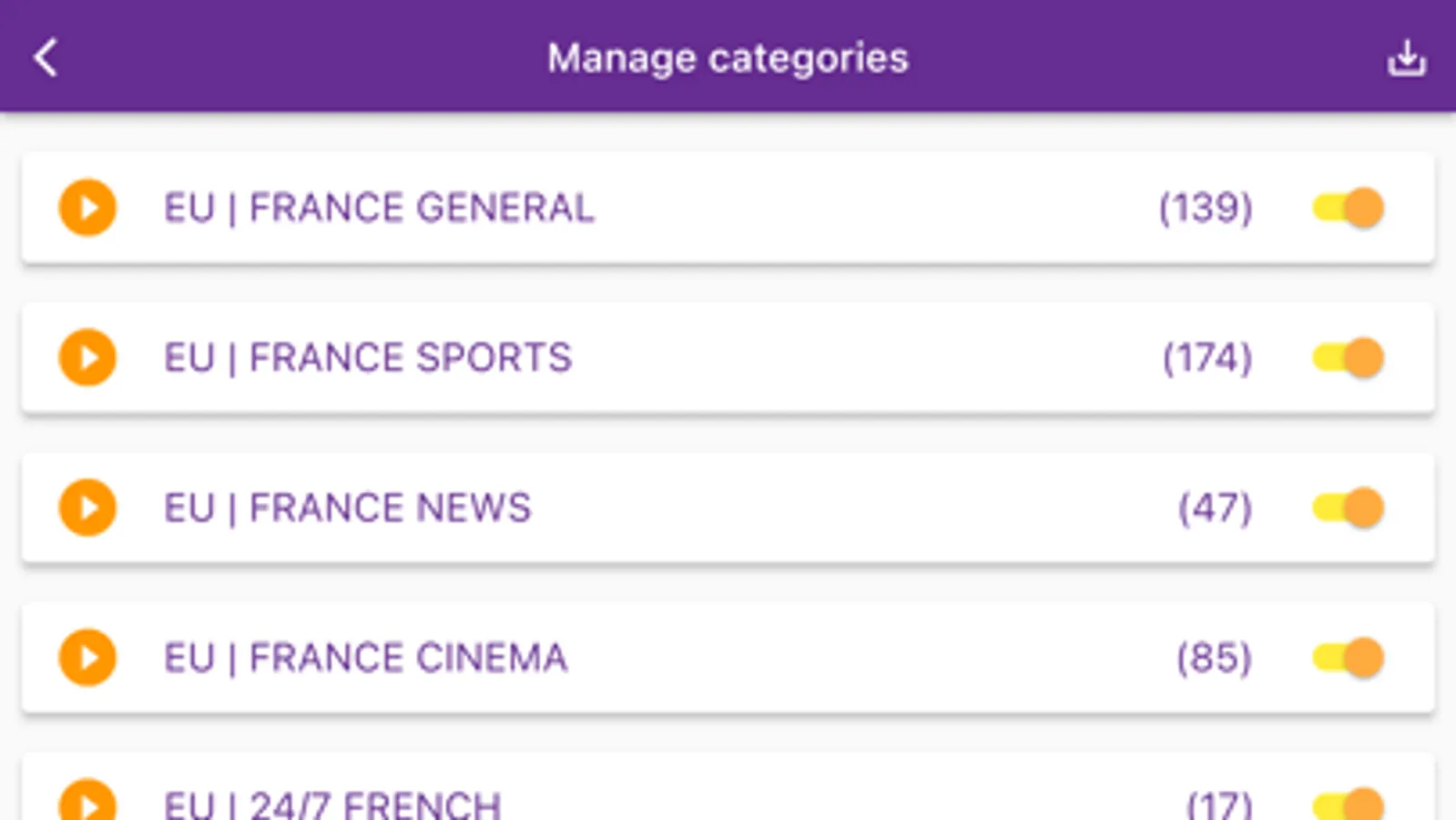Screen dimensions: 1456x820
Task: Toggle the 24/7 French category switch
Action: (x=1348, y=805)
